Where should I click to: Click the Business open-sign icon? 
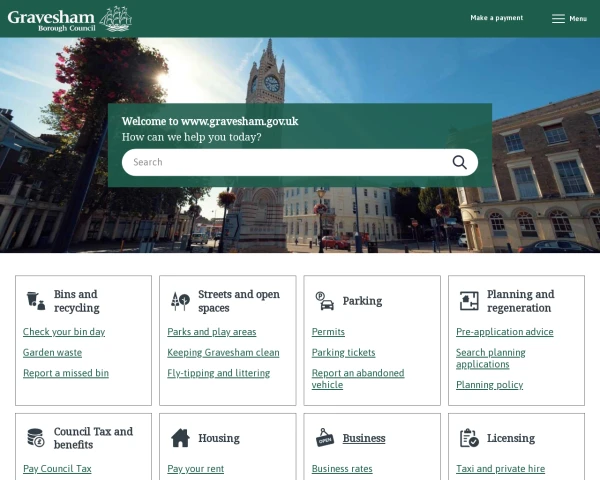click(325, 438)
